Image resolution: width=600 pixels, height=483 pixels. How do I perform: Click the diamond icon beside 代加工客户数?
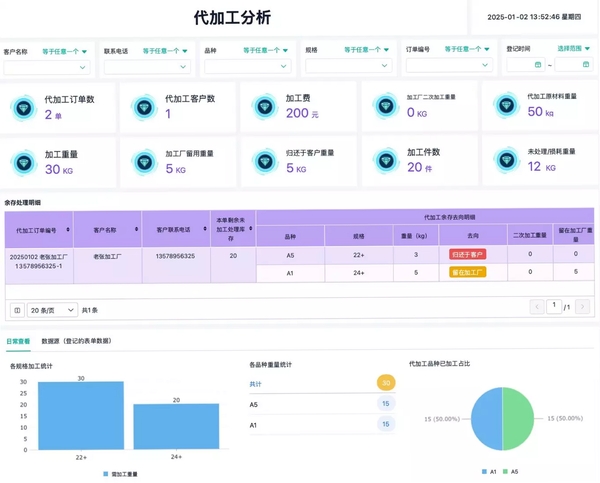(144, 108)
